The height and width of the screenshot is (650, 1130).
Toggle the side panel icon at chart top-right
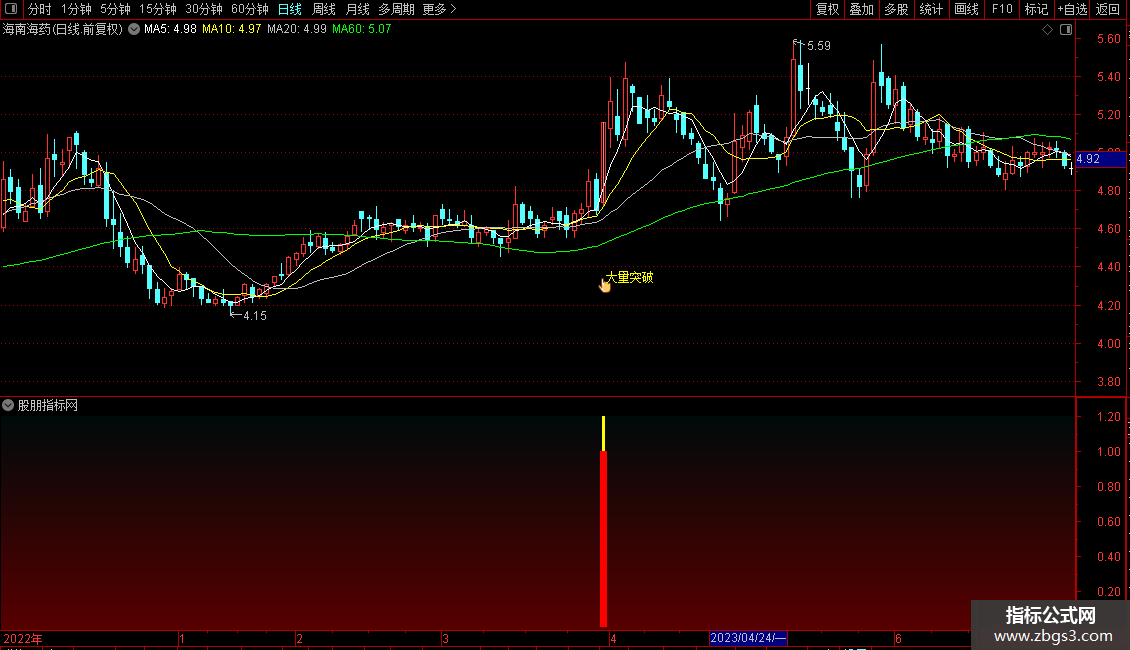pyautogui.click(x=1066, y=30)
